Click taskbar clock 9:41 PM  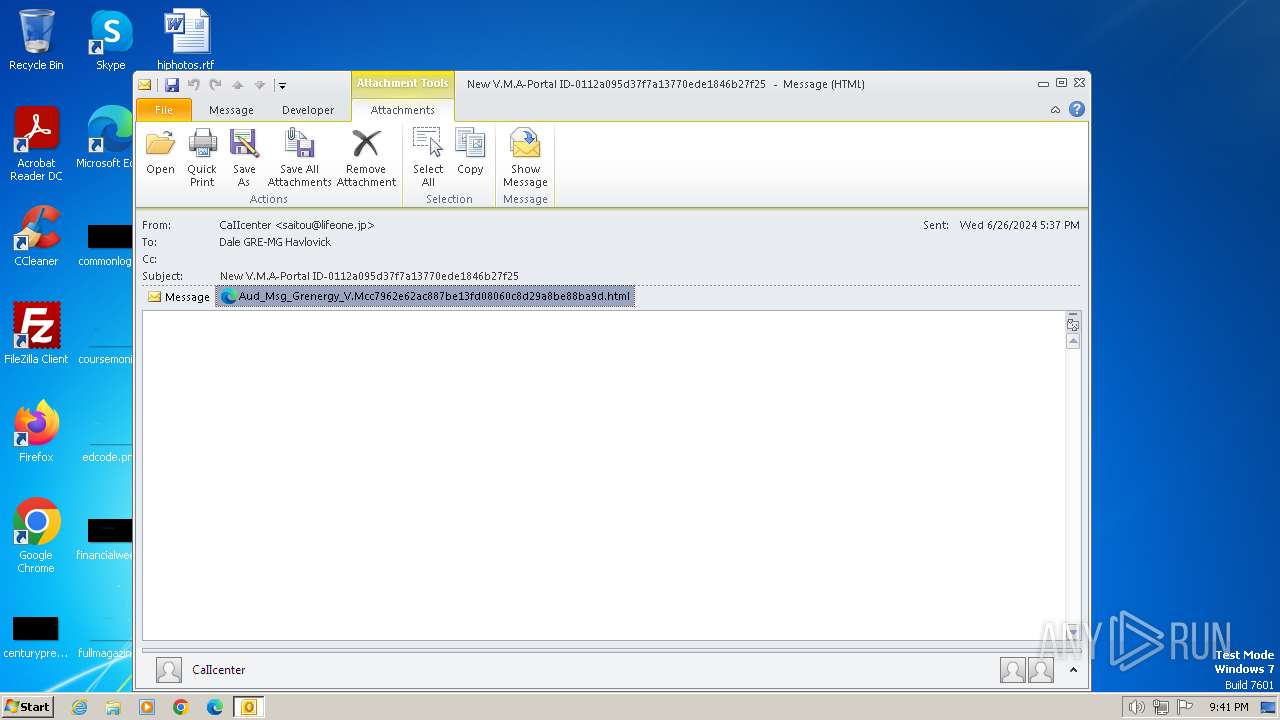point(1228,707)
